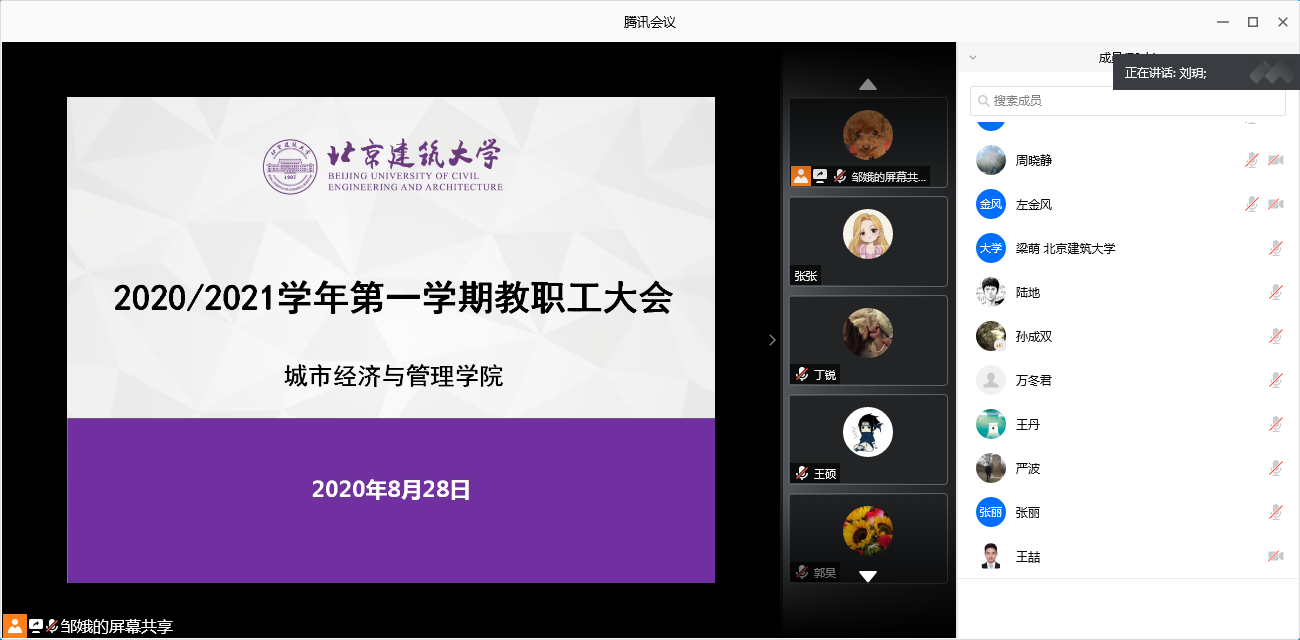This screenshot has width=1300, height=640.
Task: Toggle the microphone for 万冬君
Action: (x=1275, y=380)
